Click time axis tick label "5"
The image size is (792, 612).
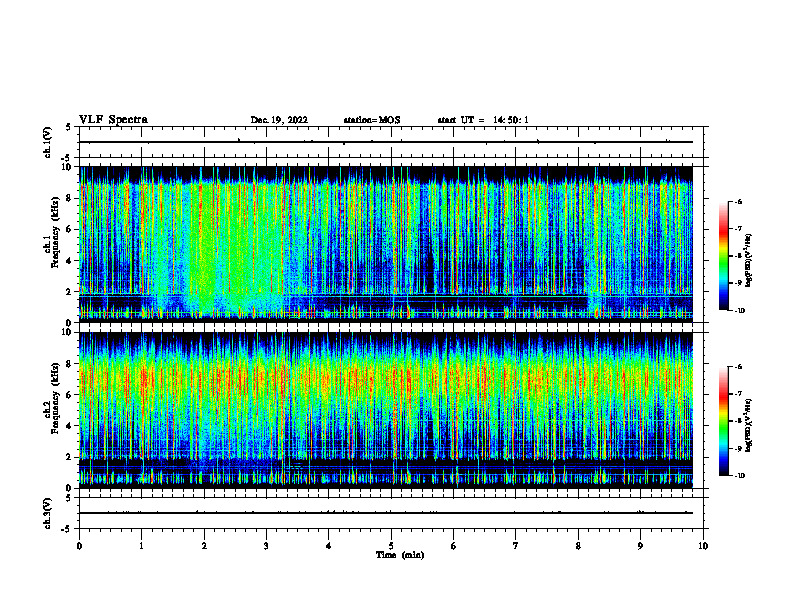pos(391,546)
